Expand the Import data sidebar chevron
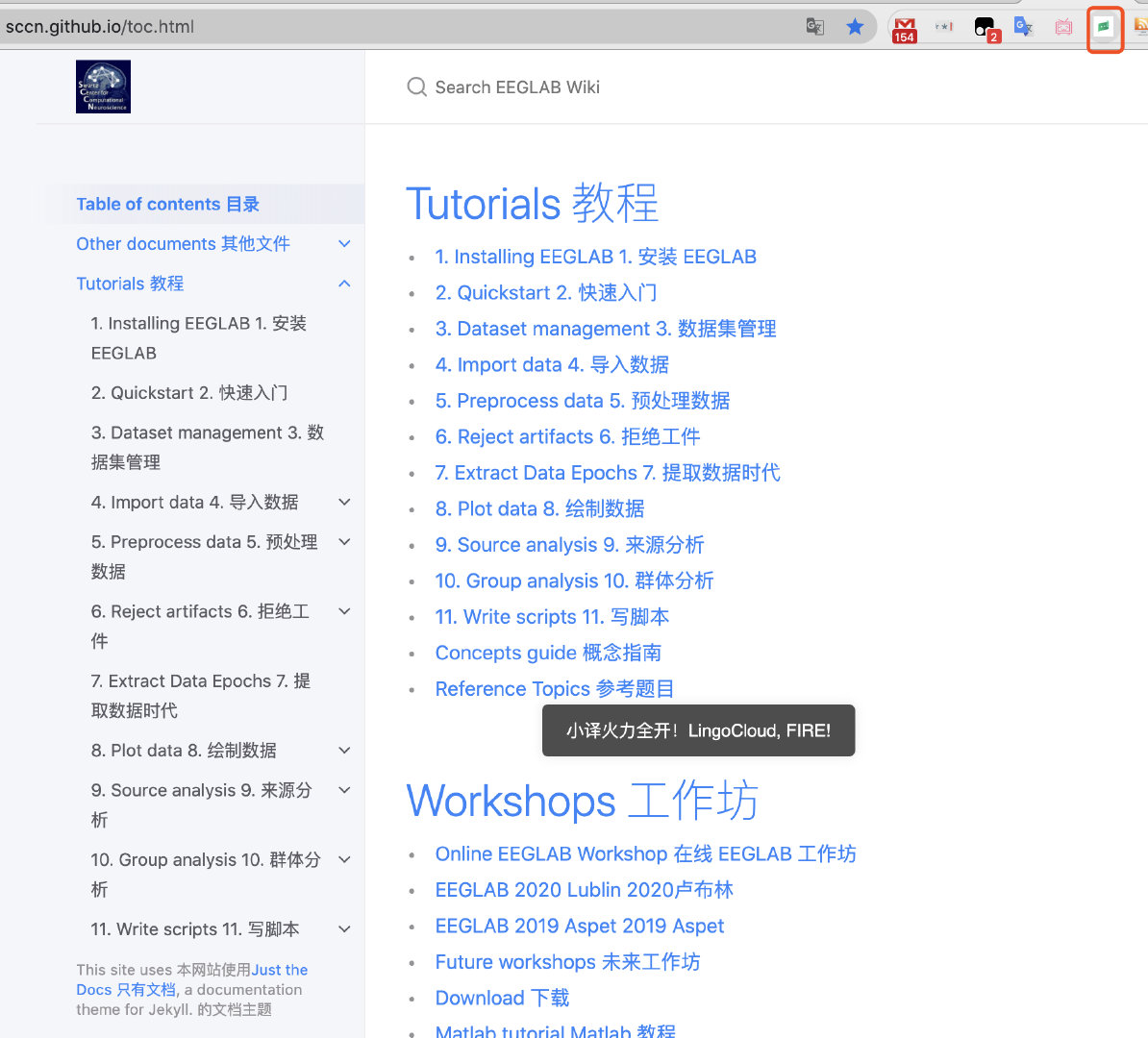Screen dimensions: 1148x1038 (x=343, y=502)
